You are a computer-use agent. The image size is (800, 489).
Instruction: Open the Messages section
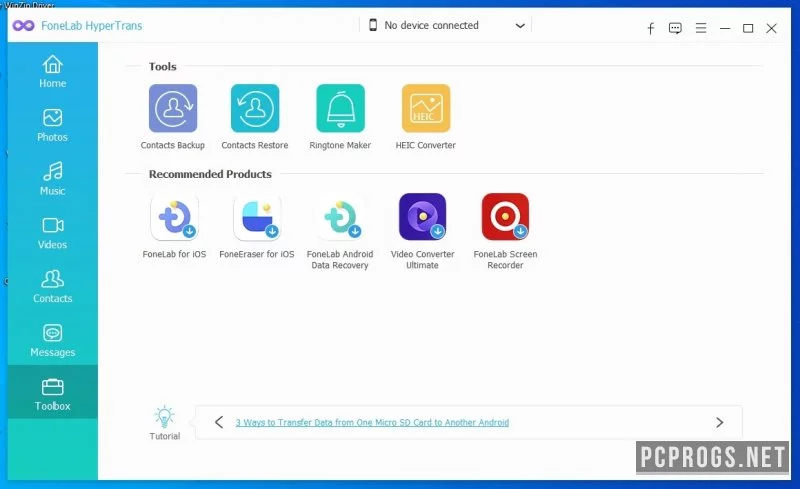pyautogui.click(x=53, y=340)
